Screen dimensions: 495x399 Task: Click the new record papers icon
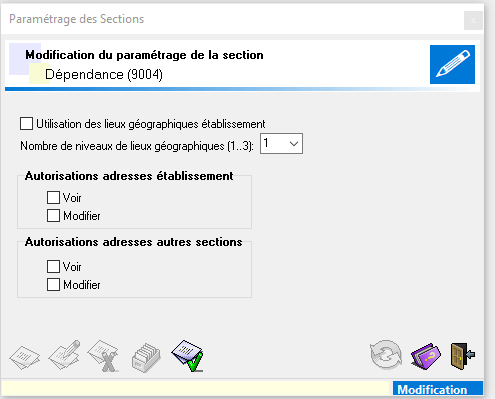(x=25, y=358)
